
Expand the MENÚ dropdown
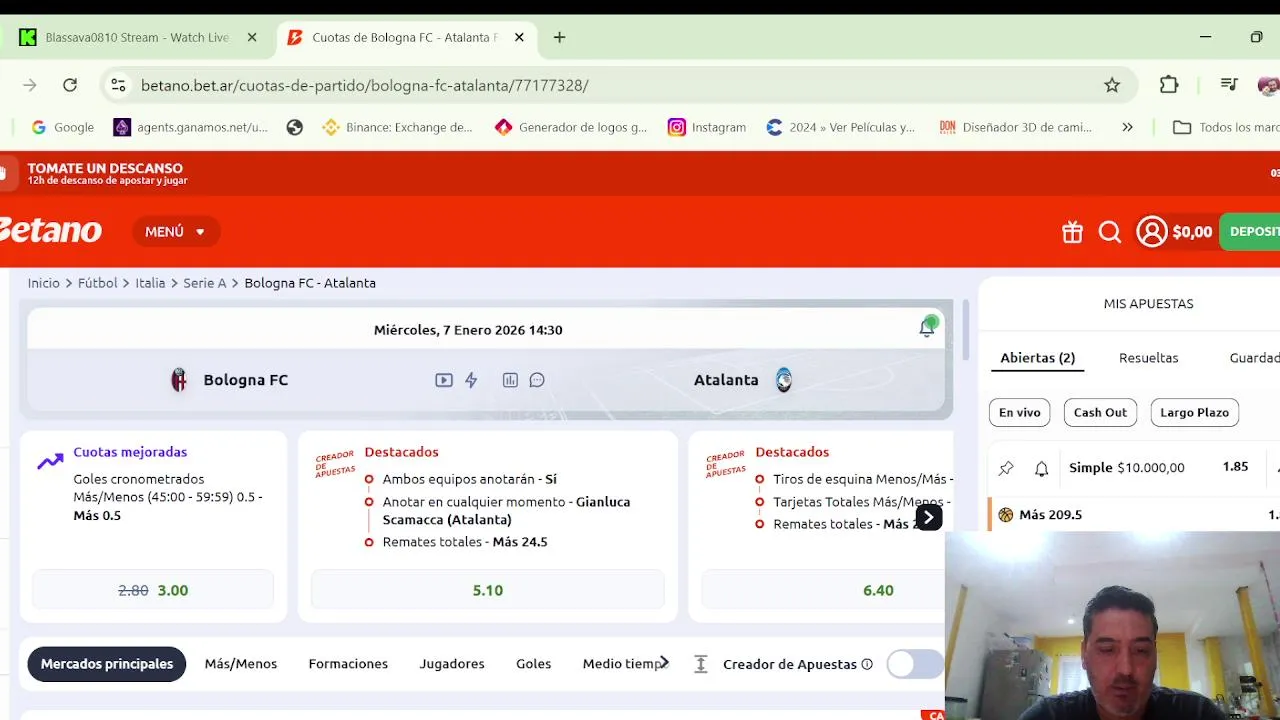(x=176, y=232)
